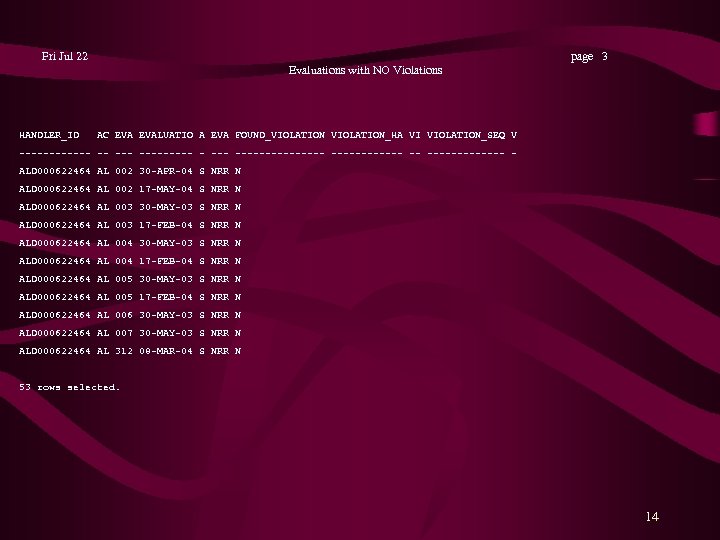Click the VIOLATION_SEQ column header
Image resolution: width=720 pixels, height=540 pixels.
pos(466,135)
